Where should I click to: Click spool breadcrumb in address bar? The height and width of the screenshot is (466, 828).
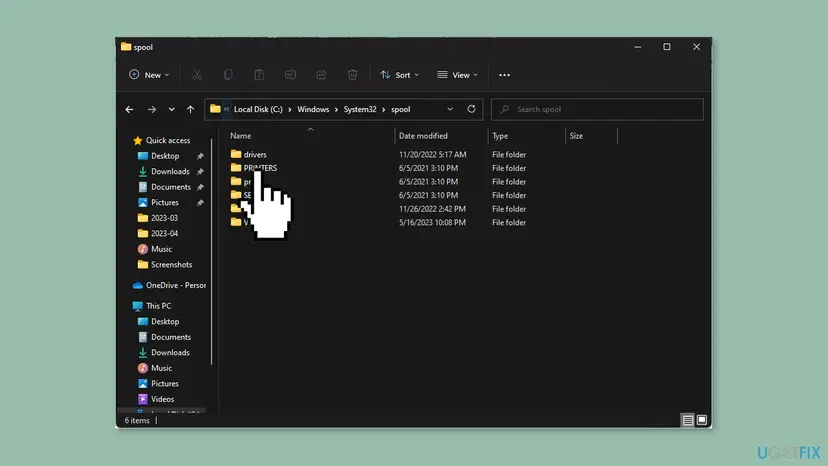pyautogui.click(x=401, y=109)
